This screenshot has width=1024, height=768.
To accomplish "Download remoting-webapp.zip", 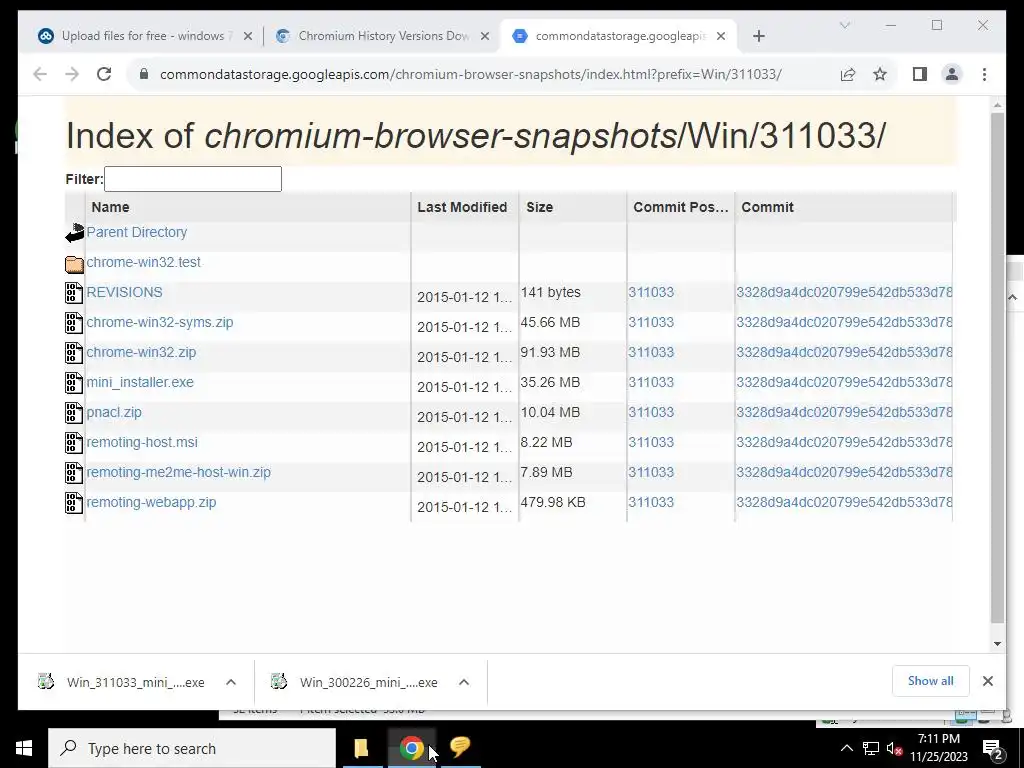I will coord(151,502).
